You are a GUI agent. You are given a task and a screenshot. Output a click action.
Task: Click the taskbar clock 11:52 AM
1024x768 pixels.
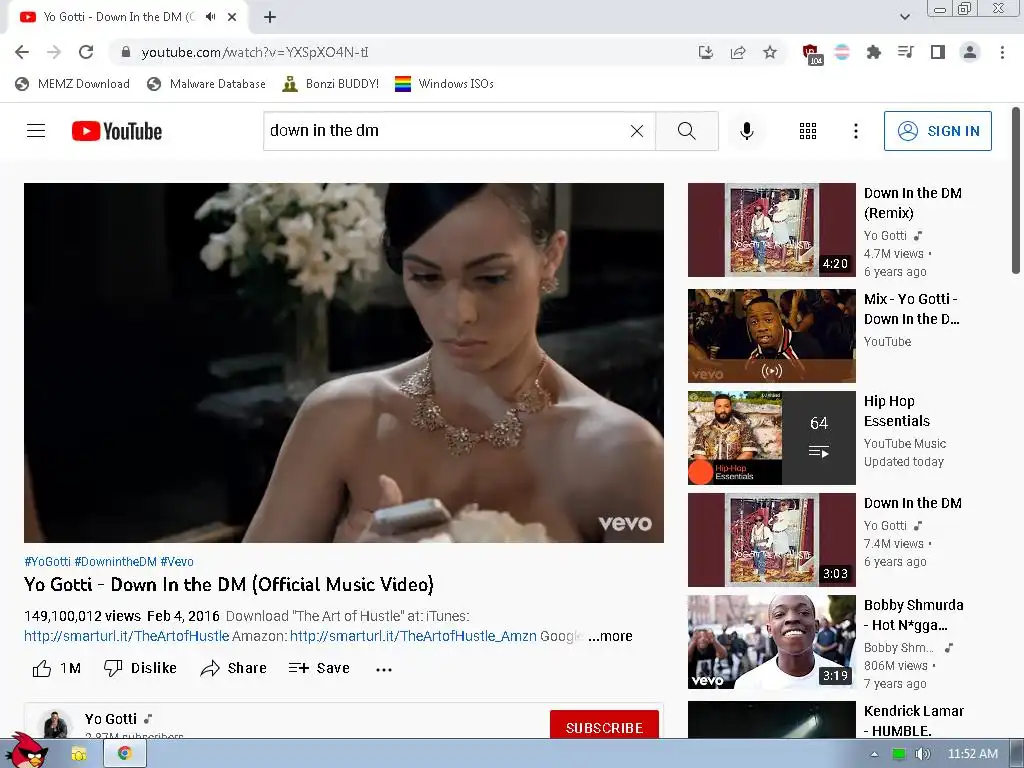click(x=972, y=754)
